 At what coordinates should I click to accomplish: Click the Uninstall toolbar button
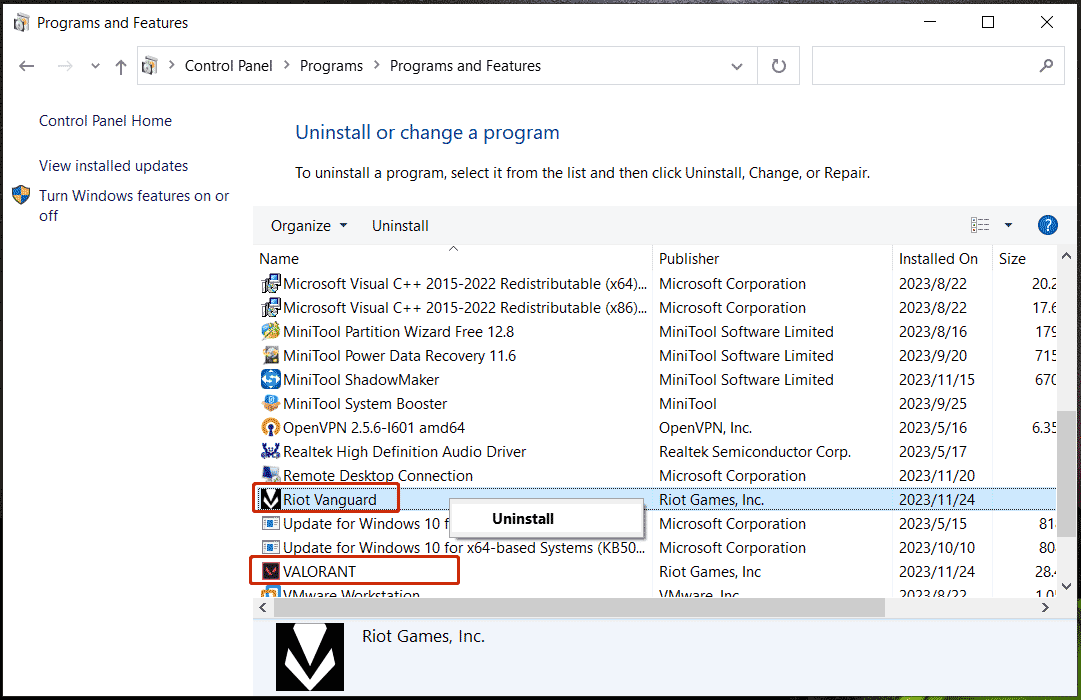tap(400, 225)
